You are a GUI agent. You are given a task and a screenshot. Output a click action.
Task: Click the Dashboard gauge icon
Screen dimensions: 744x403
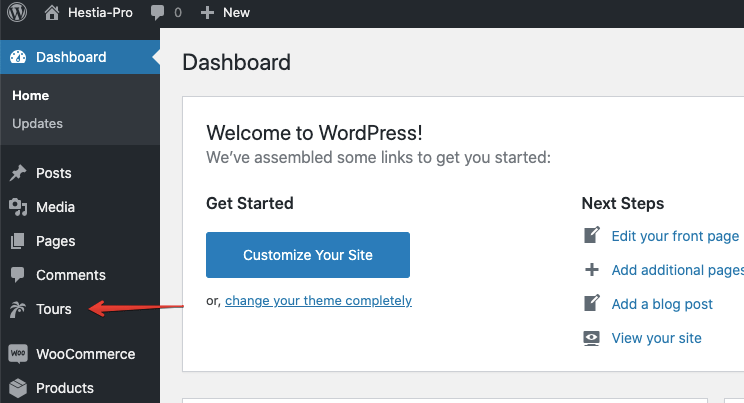tap(18, 57)
